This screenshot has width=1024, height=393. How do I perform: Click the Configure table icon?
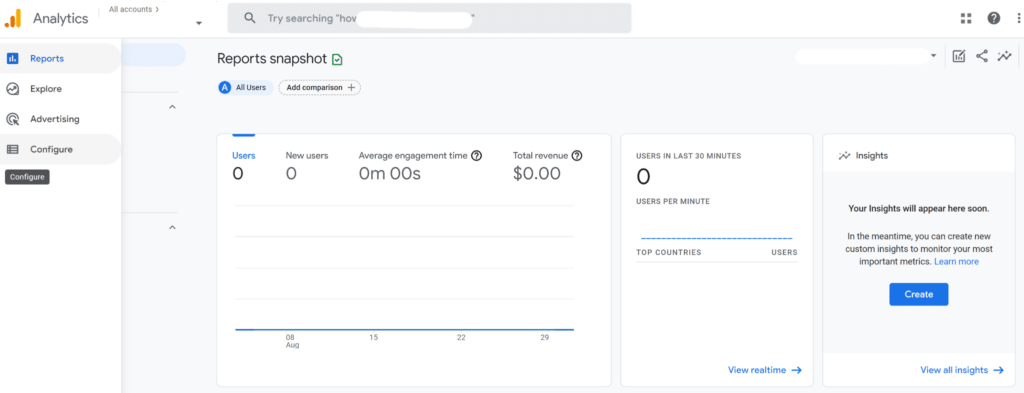coord(12,149)
